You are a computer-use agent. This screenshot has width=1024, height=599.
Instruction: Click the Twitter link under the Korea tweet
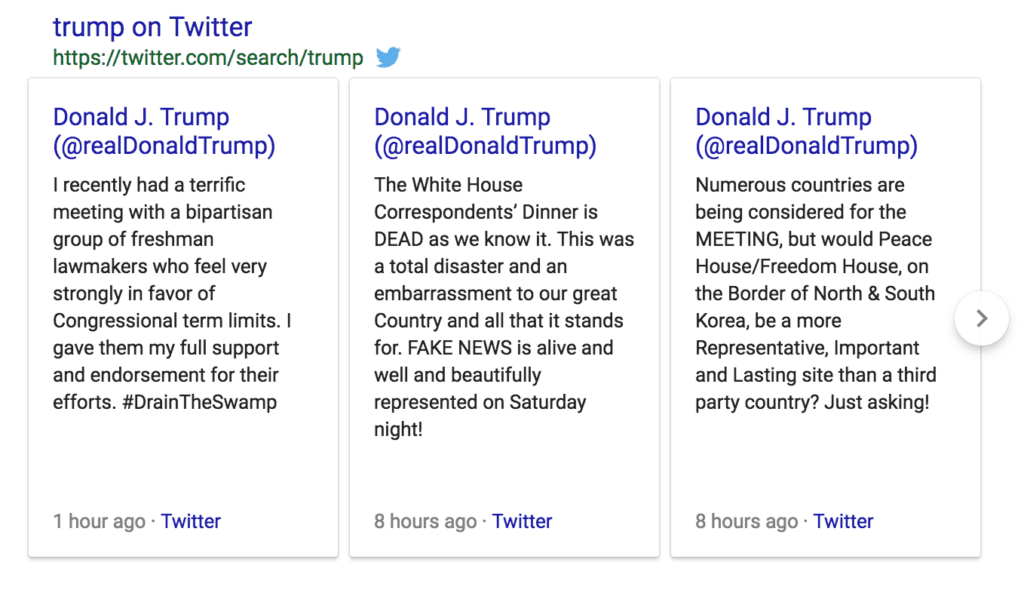point(843,521)
